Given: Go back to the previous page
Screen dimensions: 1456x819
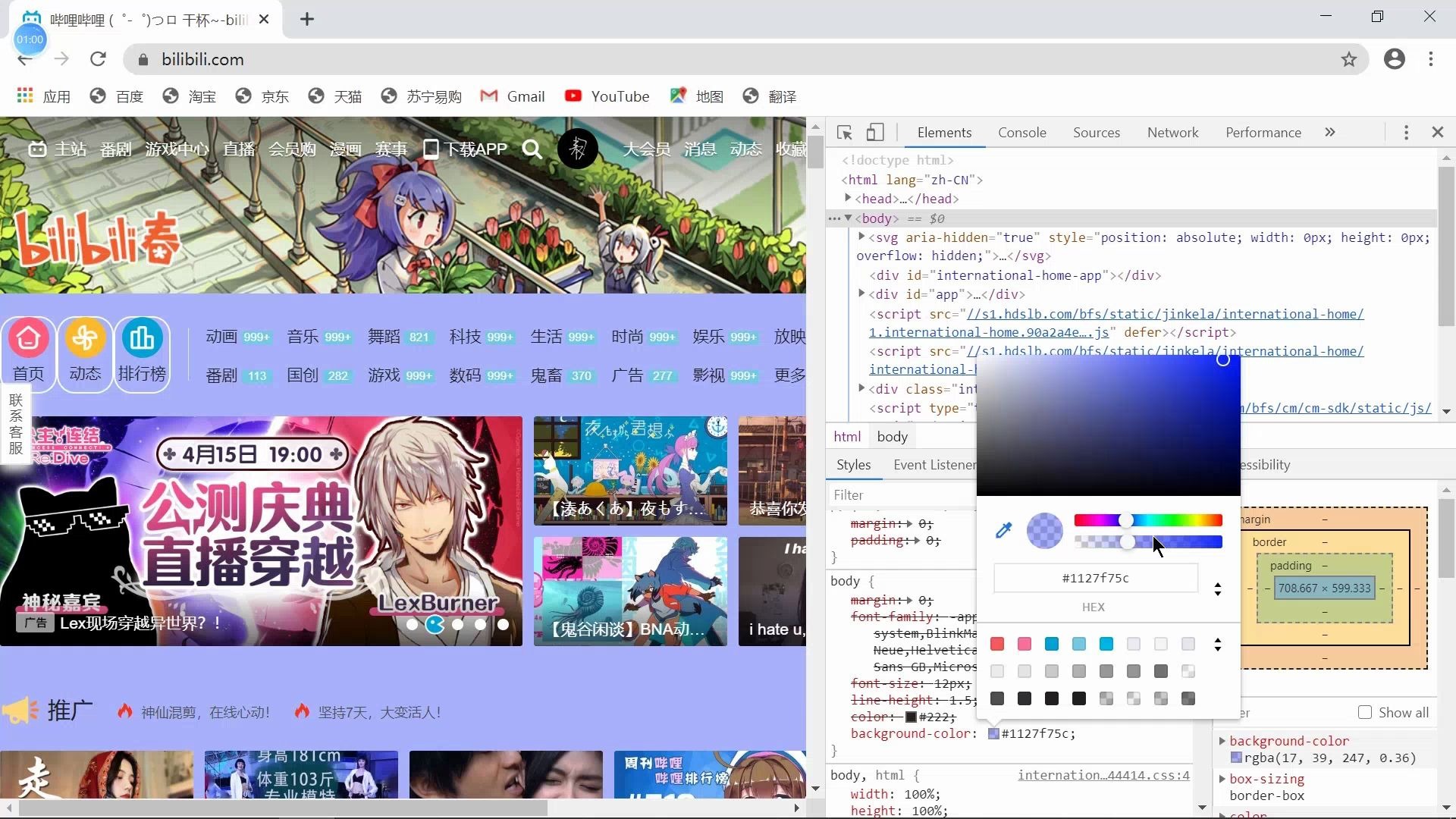Looking at the screenshot, I should click(x=25, y=61).
